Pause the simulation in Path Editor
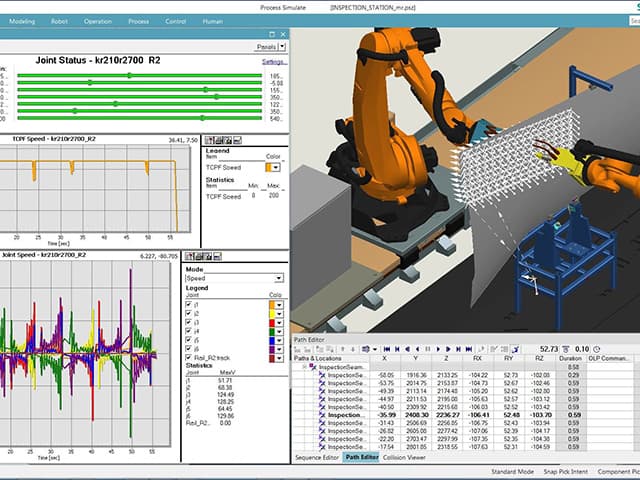640x480 pixels. point(427,349)
